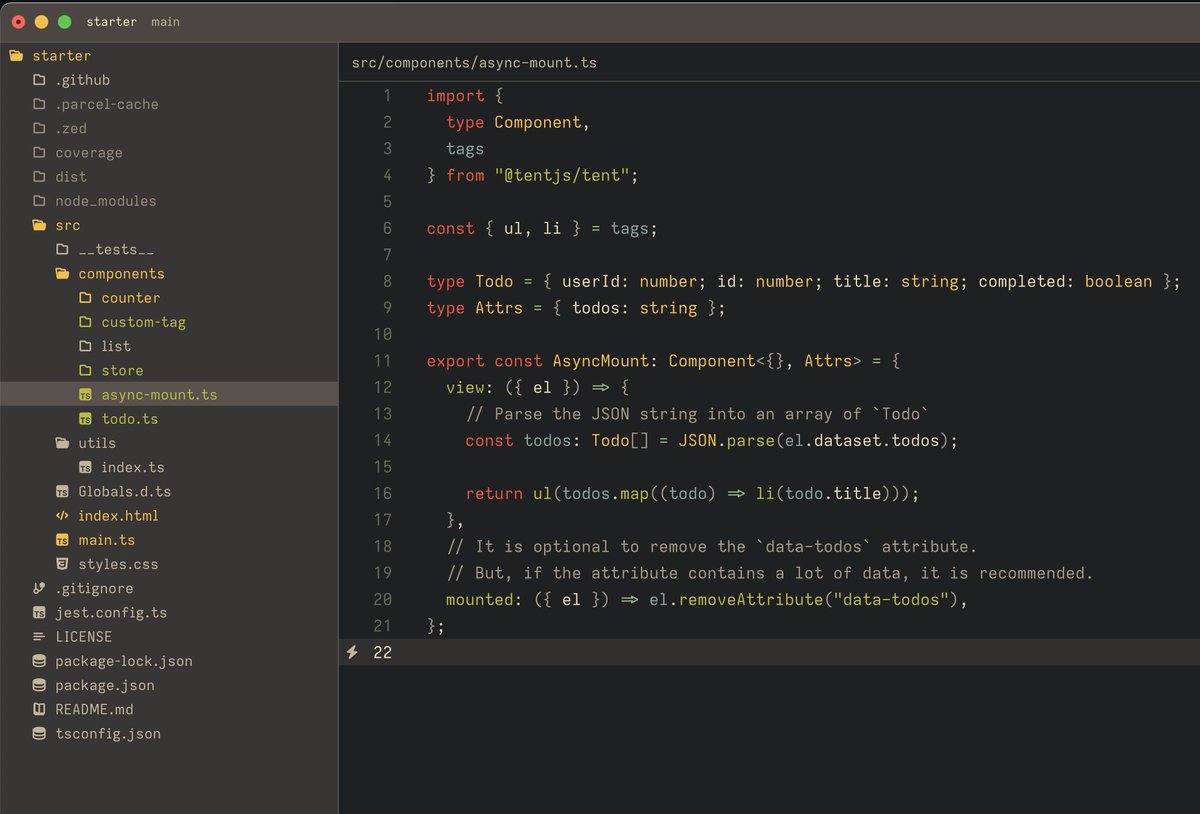Viewport: 1200px width, 814px height.
Task: Open the index.html file name
Action: coord(118,516)
